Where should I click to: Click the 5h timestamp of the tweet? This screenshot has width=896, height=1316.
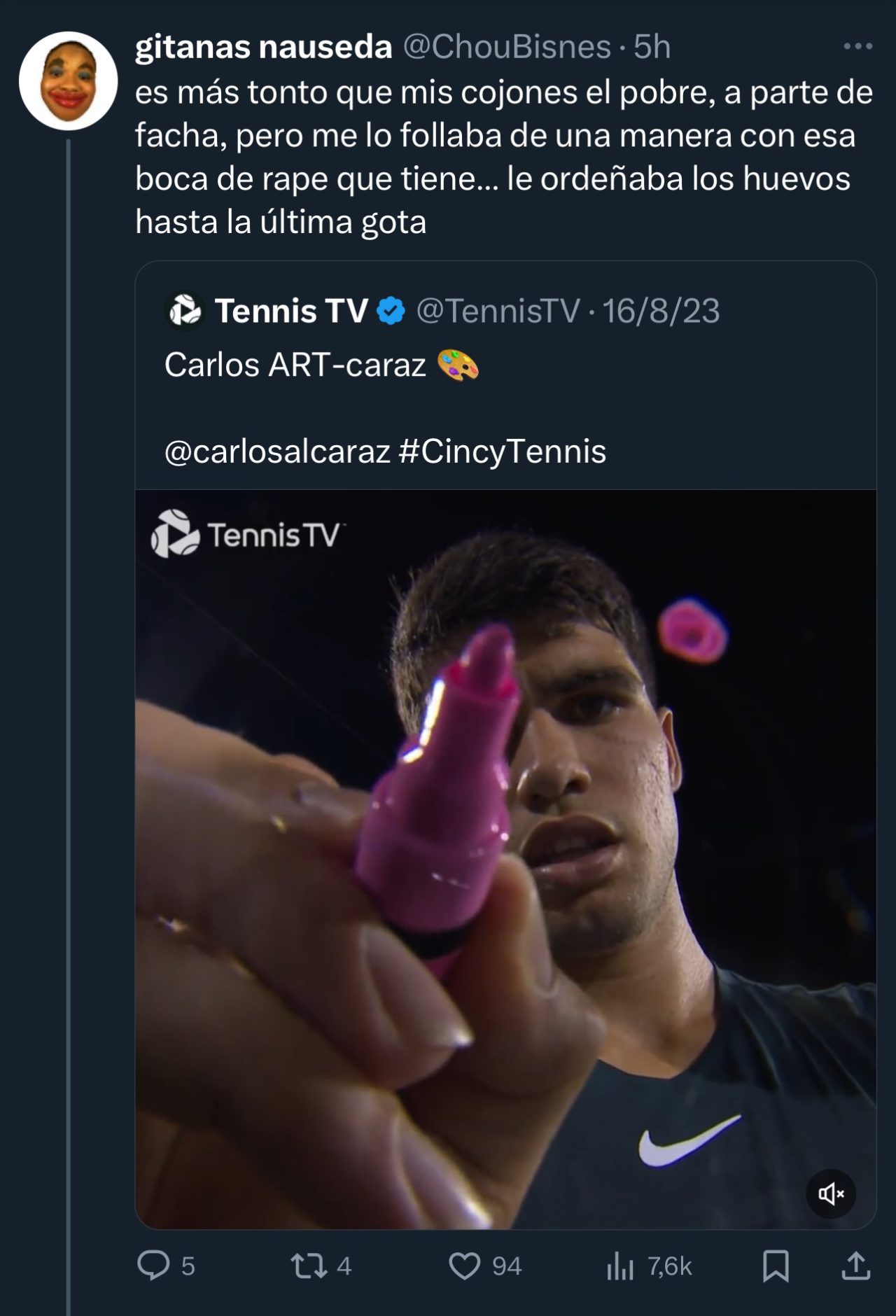652,47
